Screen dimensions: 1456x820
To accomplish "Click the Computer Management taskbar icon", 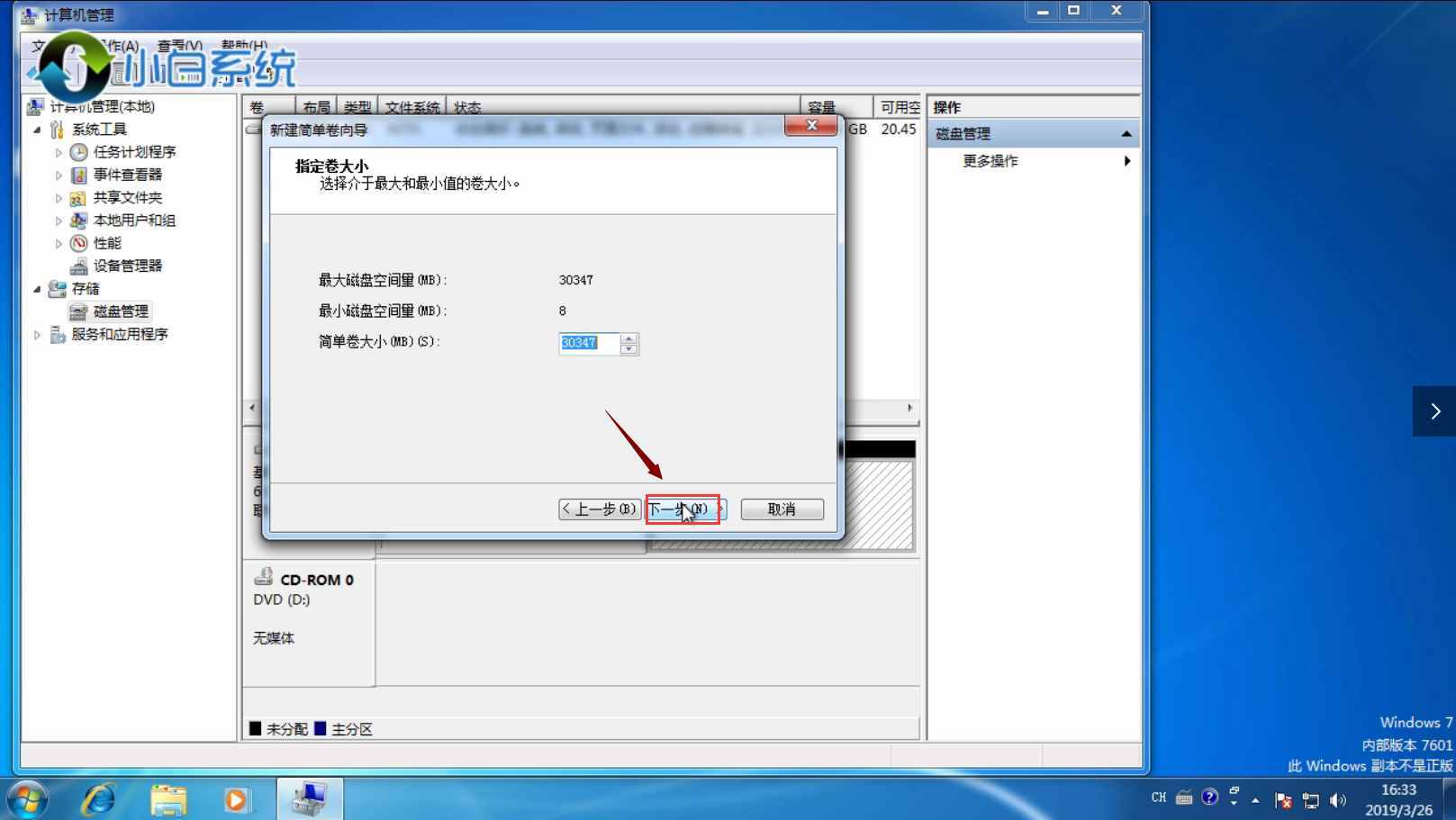I will [309, 799].
